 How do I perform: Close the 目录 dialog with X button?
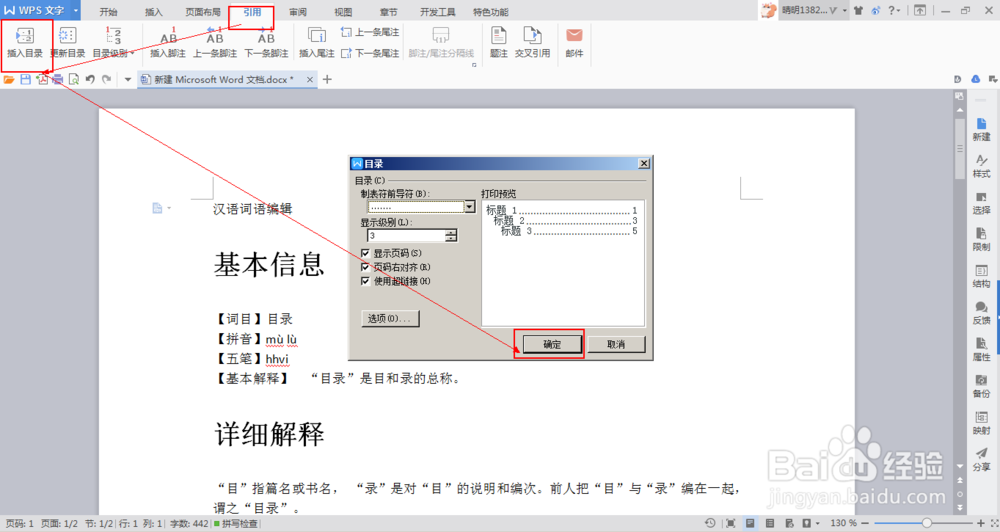644,163
